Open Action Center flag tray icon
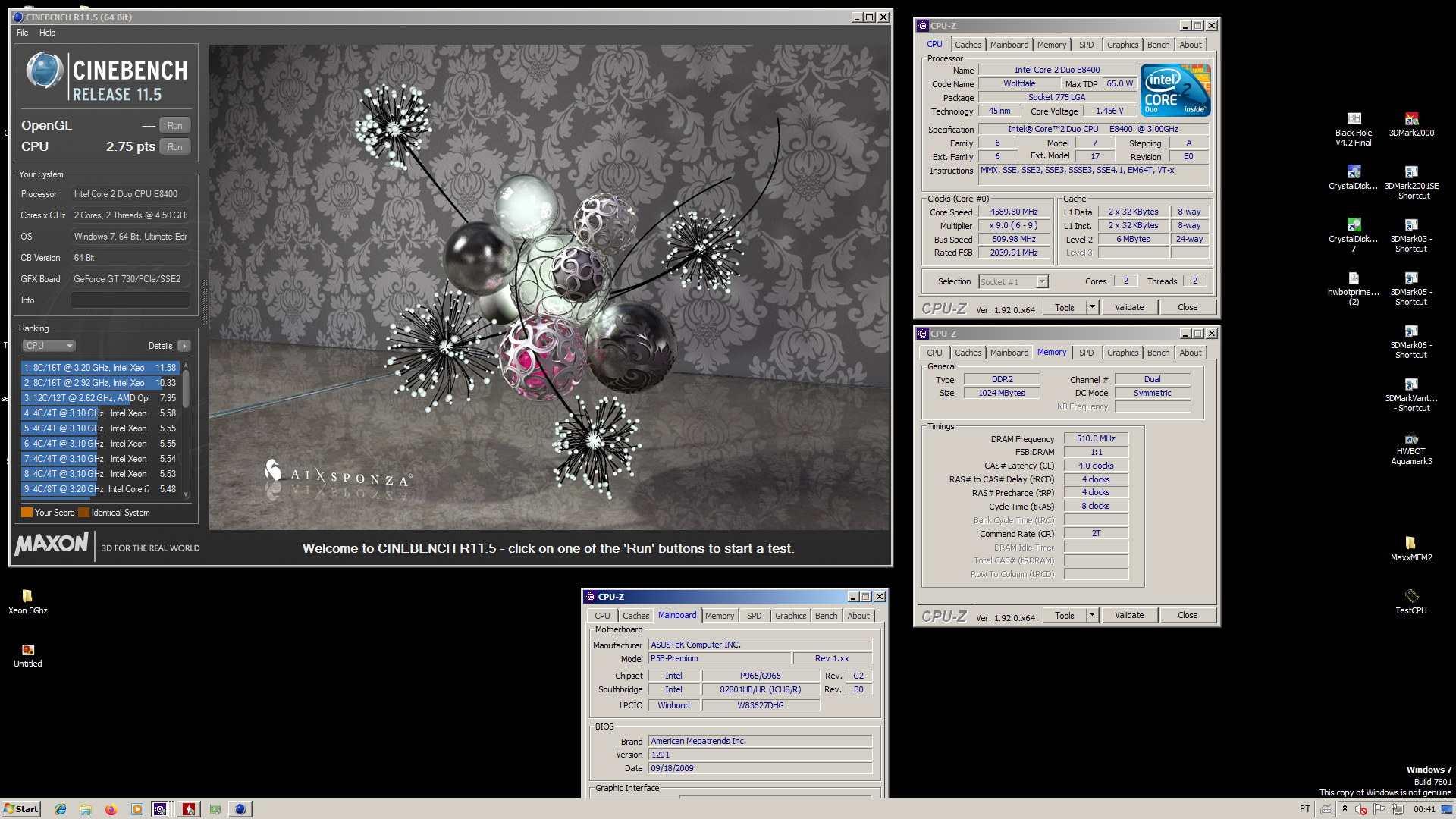This screenshot has height=819, width=1456. coord(1379,809)
